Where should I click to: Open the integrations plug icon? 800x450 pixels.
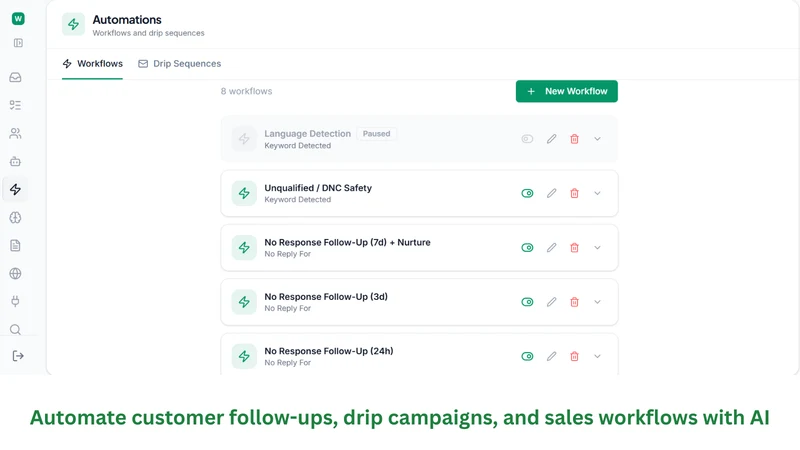[15, 302]
